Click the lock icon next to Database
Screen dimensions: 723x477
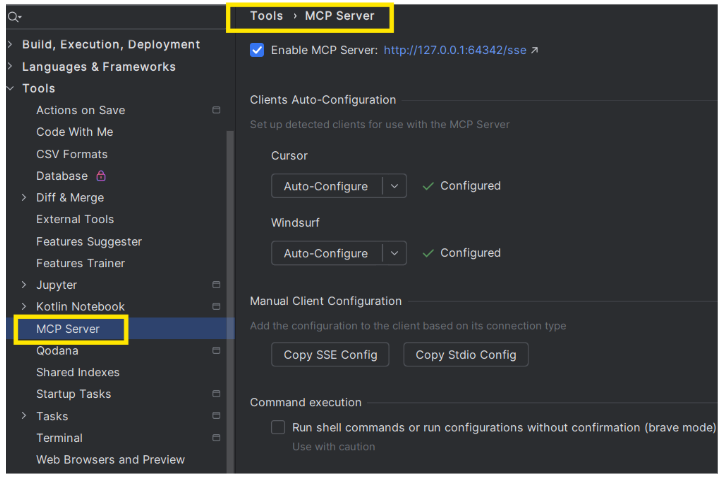point(101,176)
